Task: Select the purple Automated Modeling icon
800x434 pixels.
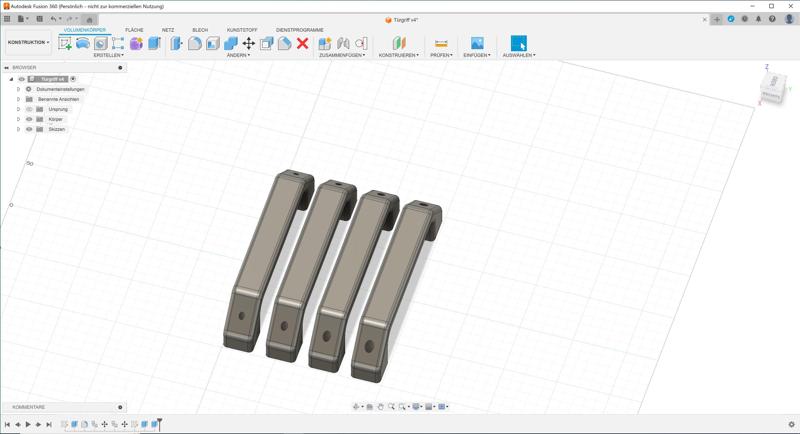Action: pos(136,43)
